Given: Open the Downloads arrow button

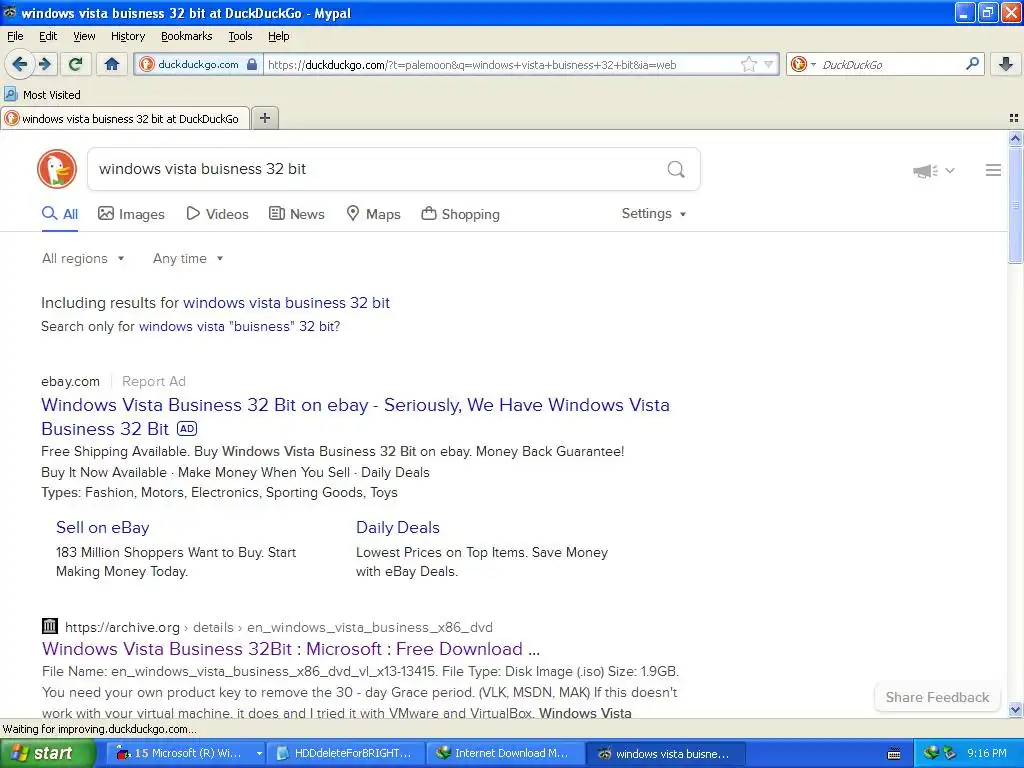Looking at the screenshot, I should click(1006, 64).
